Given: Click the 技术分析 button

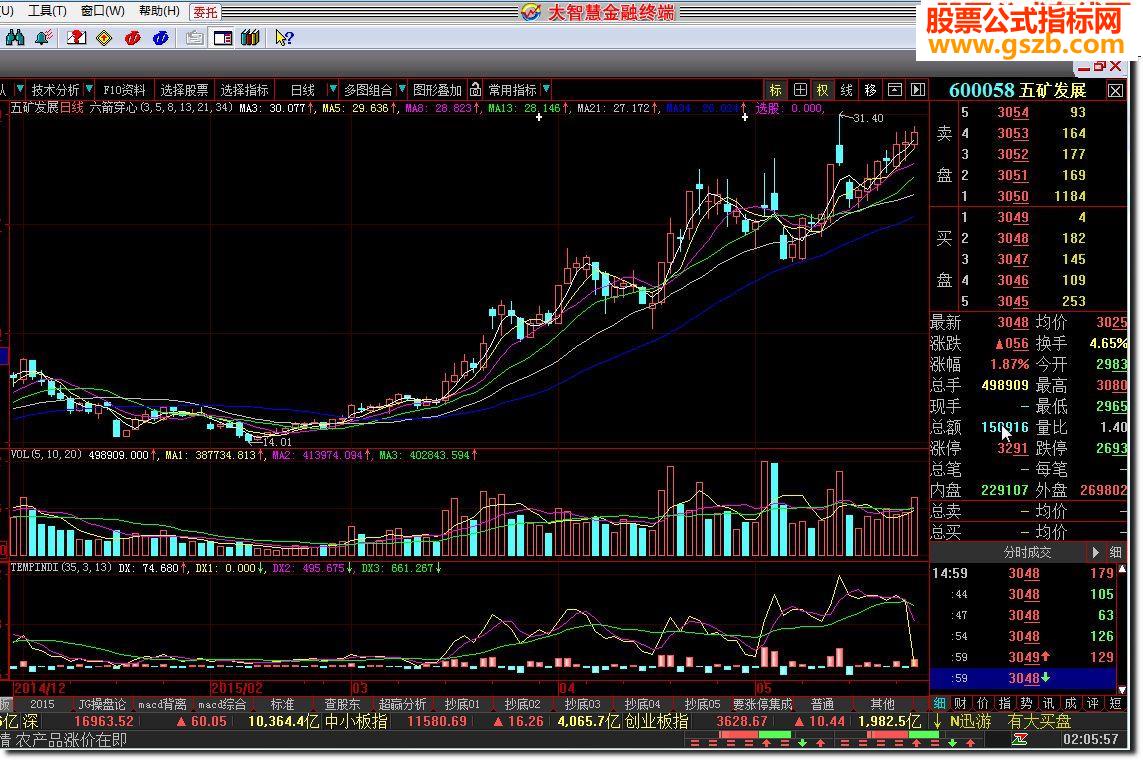Looking at the screenshot, I should (55, 90).
